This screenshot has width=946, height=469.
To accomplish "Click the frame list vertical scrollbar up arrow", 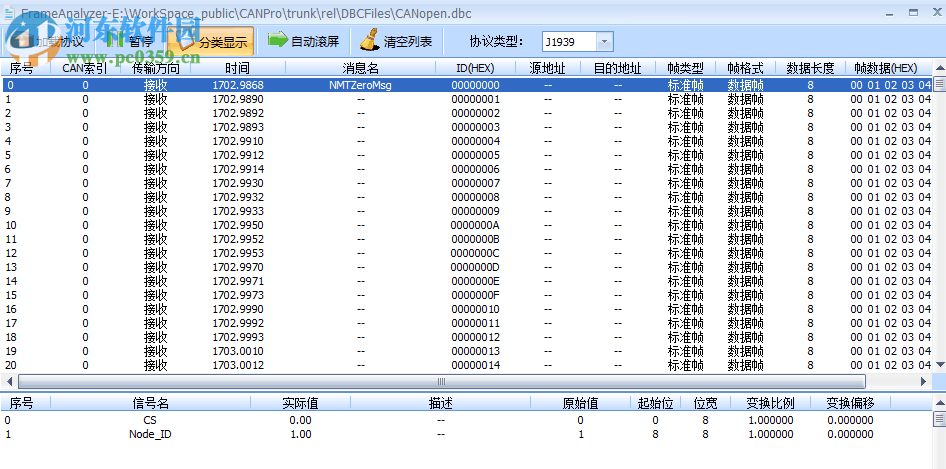I will (939, 68).
